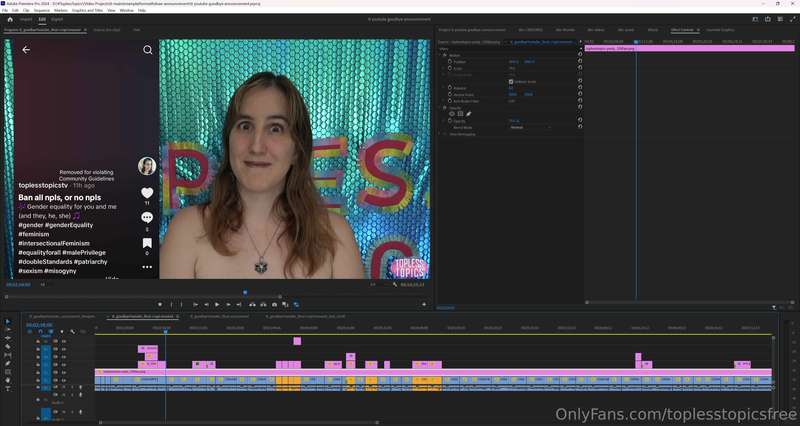Switch to the Export workspace tab

(x=57, y=19)
